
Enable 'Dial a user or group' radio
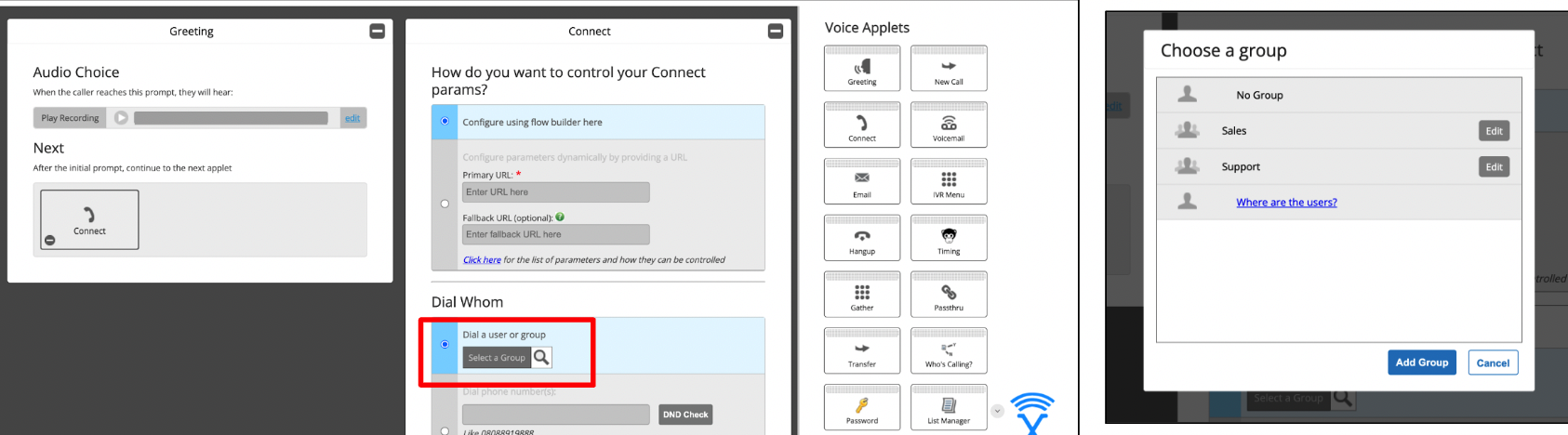[445, 345]
